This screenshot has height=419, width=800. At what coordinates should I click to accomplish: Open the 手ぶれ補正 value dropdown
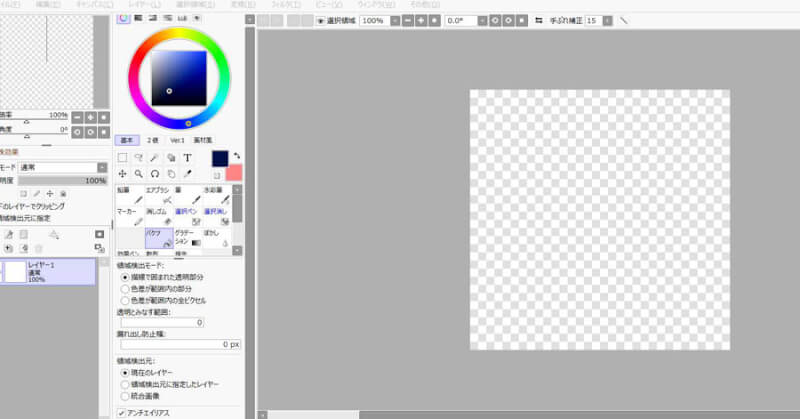pyautogui.click(x=607, y=20)
